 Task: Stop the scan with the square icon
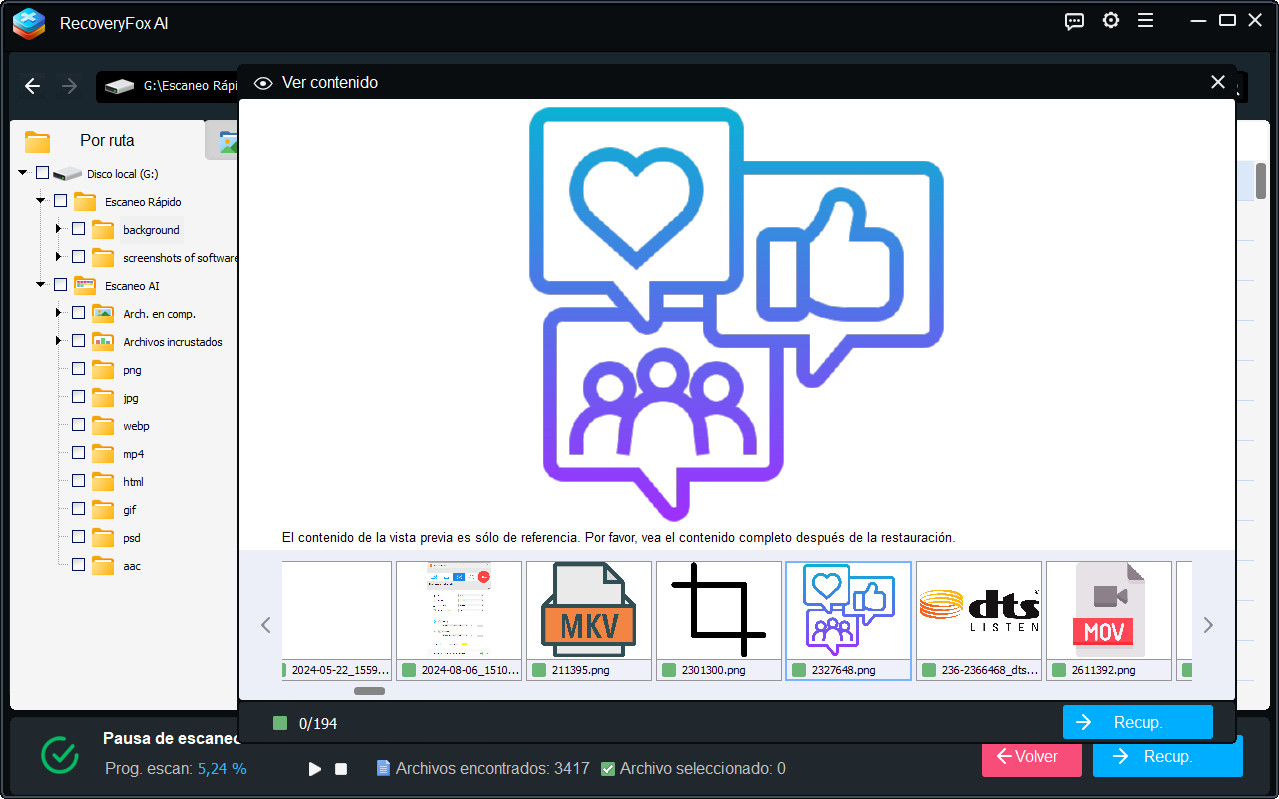pyautogui.click(x=340, y=768)
